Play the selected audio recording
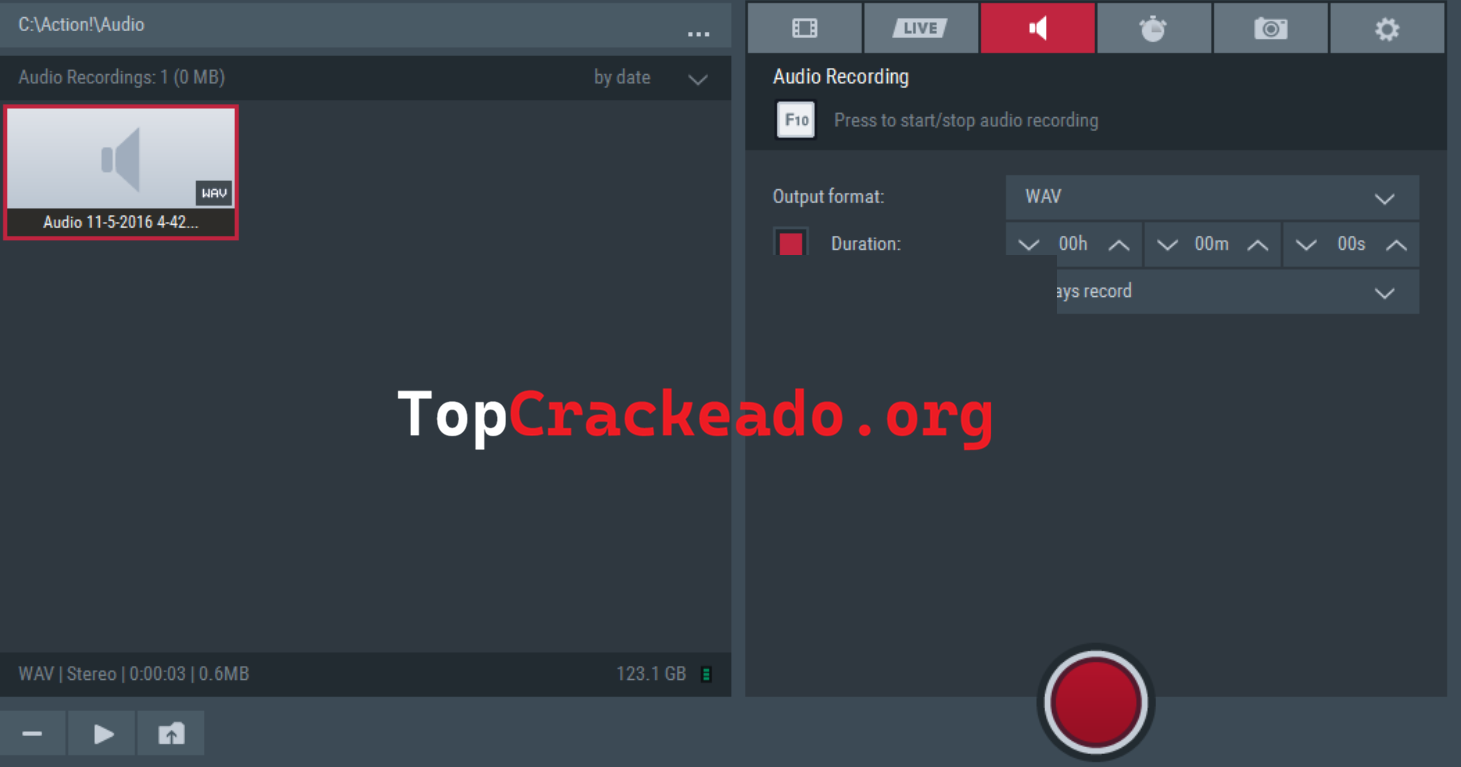The height and width of the screenshot is (767, 1461). tap(103, 734)
